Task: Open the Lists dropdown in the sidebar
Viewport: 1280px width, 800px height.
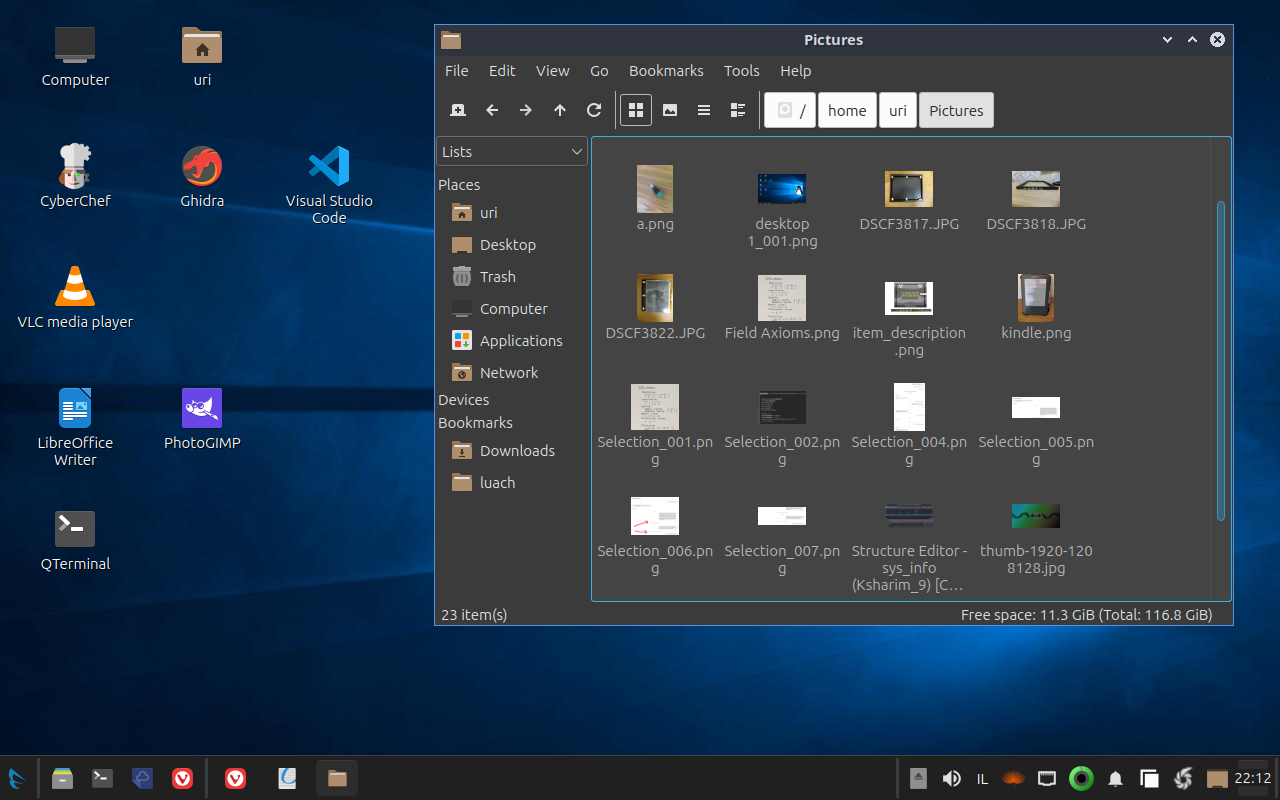Action: (x=511, y=151)
